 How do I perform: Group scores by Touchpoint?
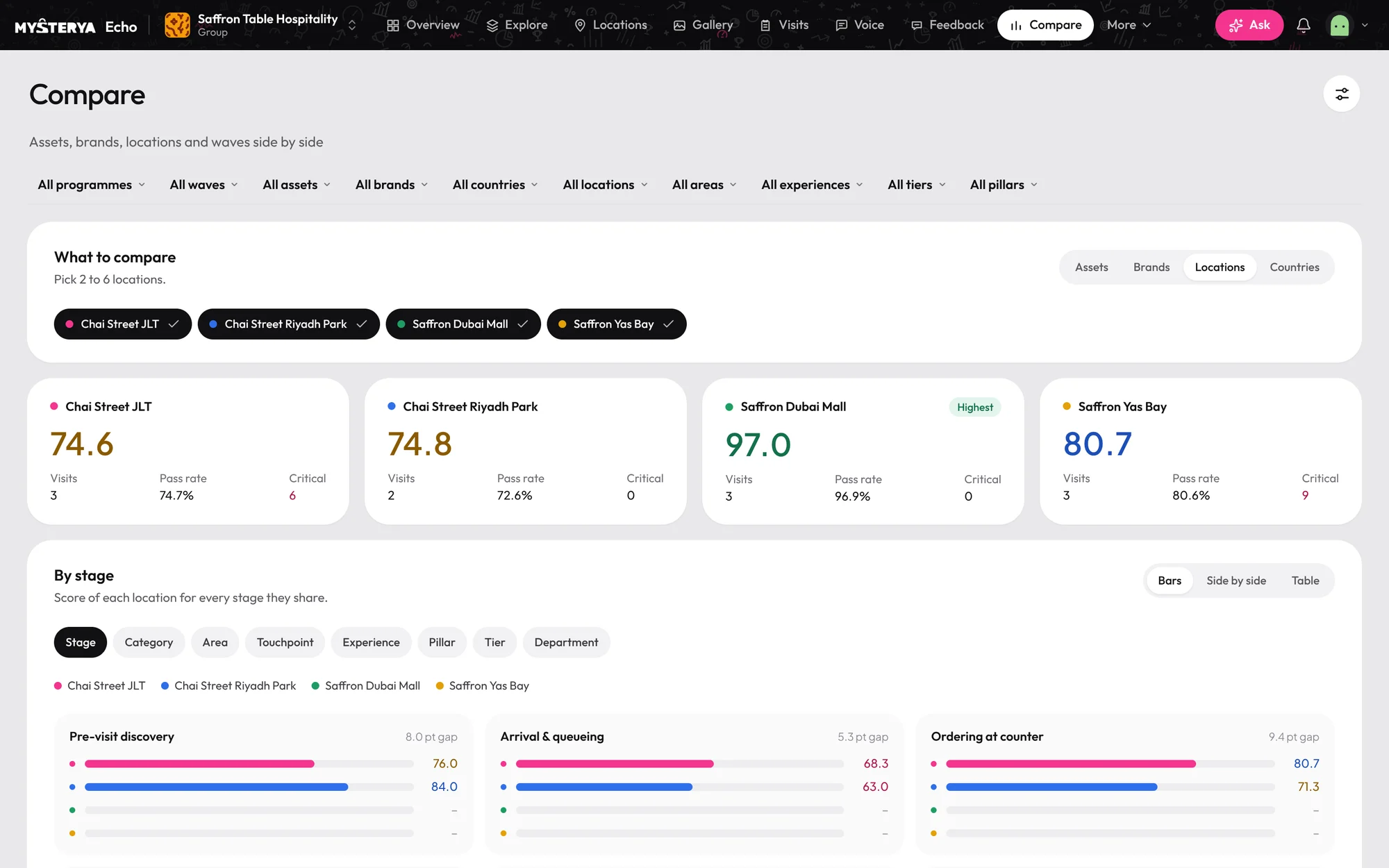[285, 642]
